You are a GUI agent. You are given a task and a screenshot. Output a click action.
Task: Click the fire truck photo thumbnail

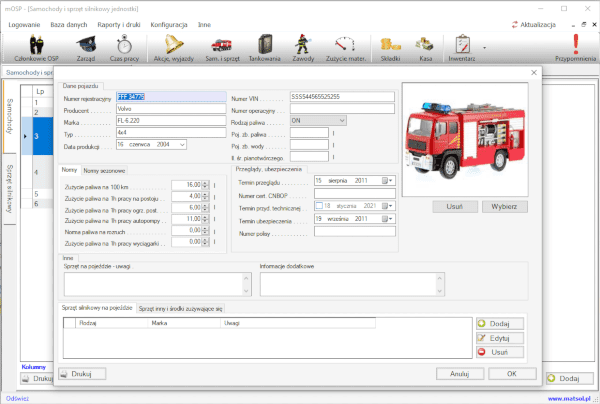pyautogui.click(x=465, y=140)
